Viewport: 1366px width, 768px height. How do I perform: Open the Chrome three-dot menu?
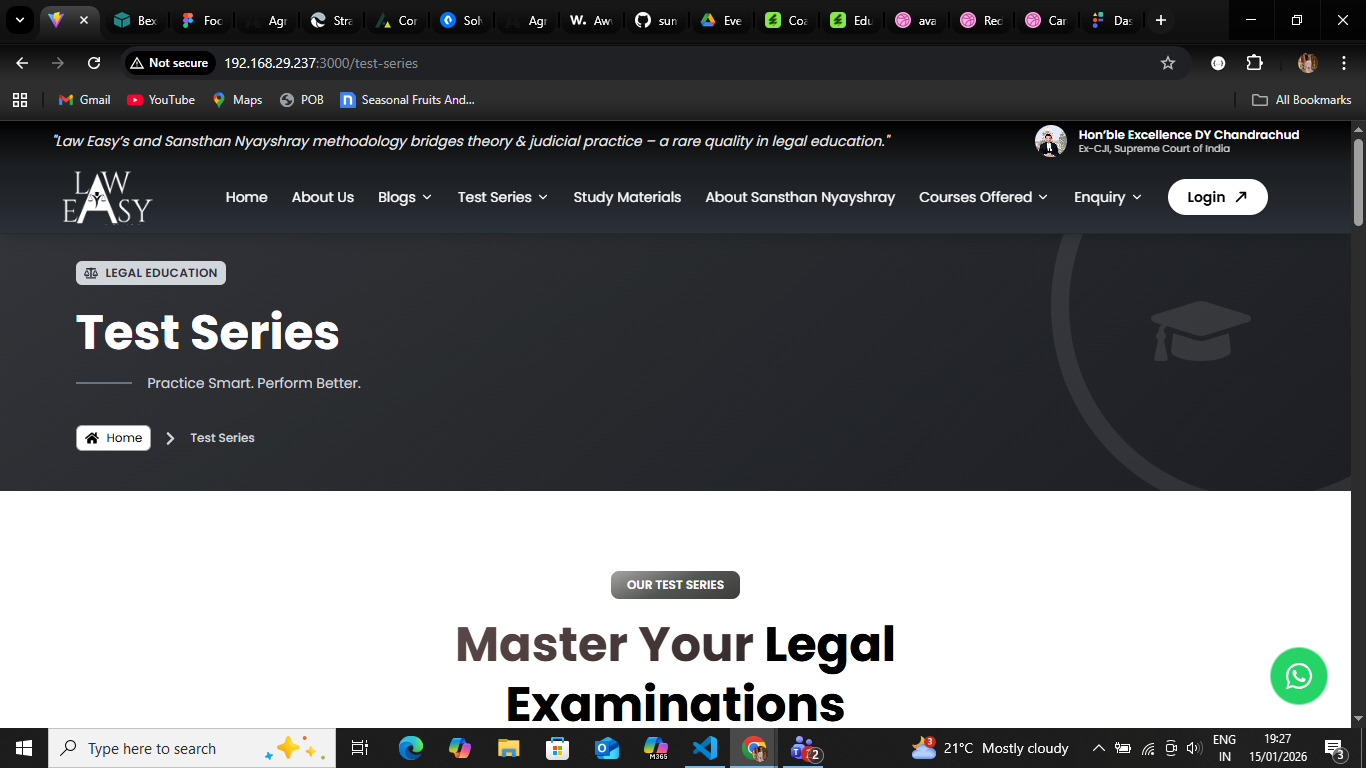[x=1341, y=63]
